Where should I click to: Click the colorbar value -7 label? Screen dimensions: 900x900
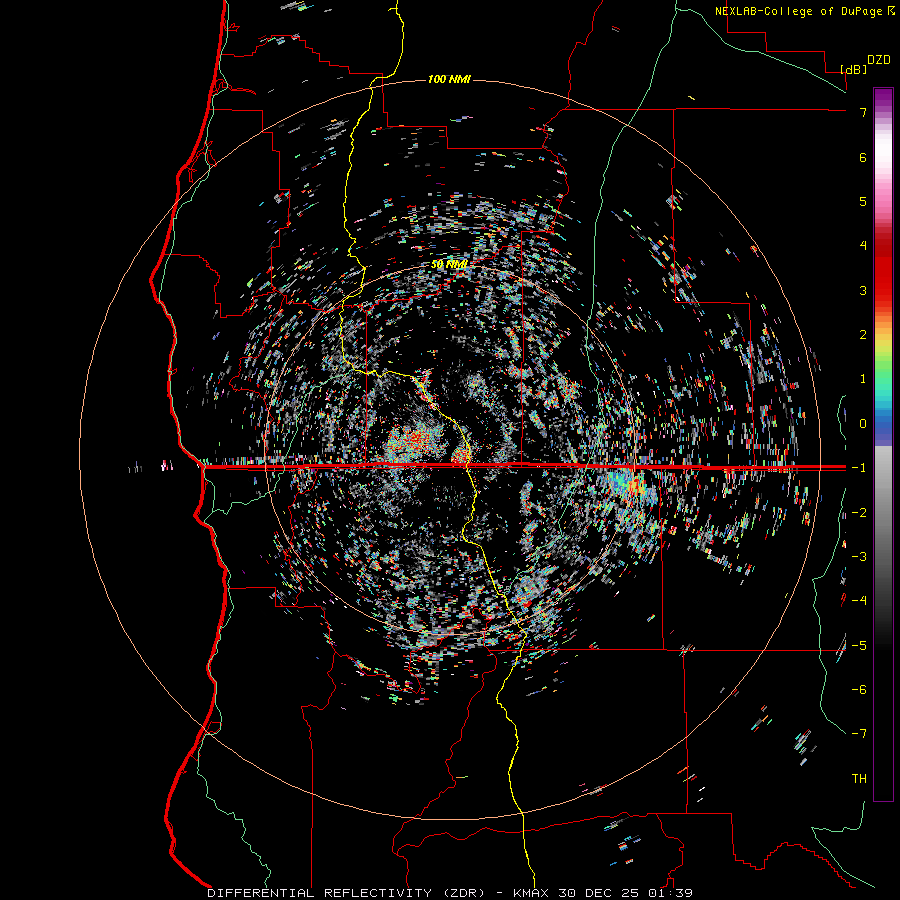click(859, 734)
